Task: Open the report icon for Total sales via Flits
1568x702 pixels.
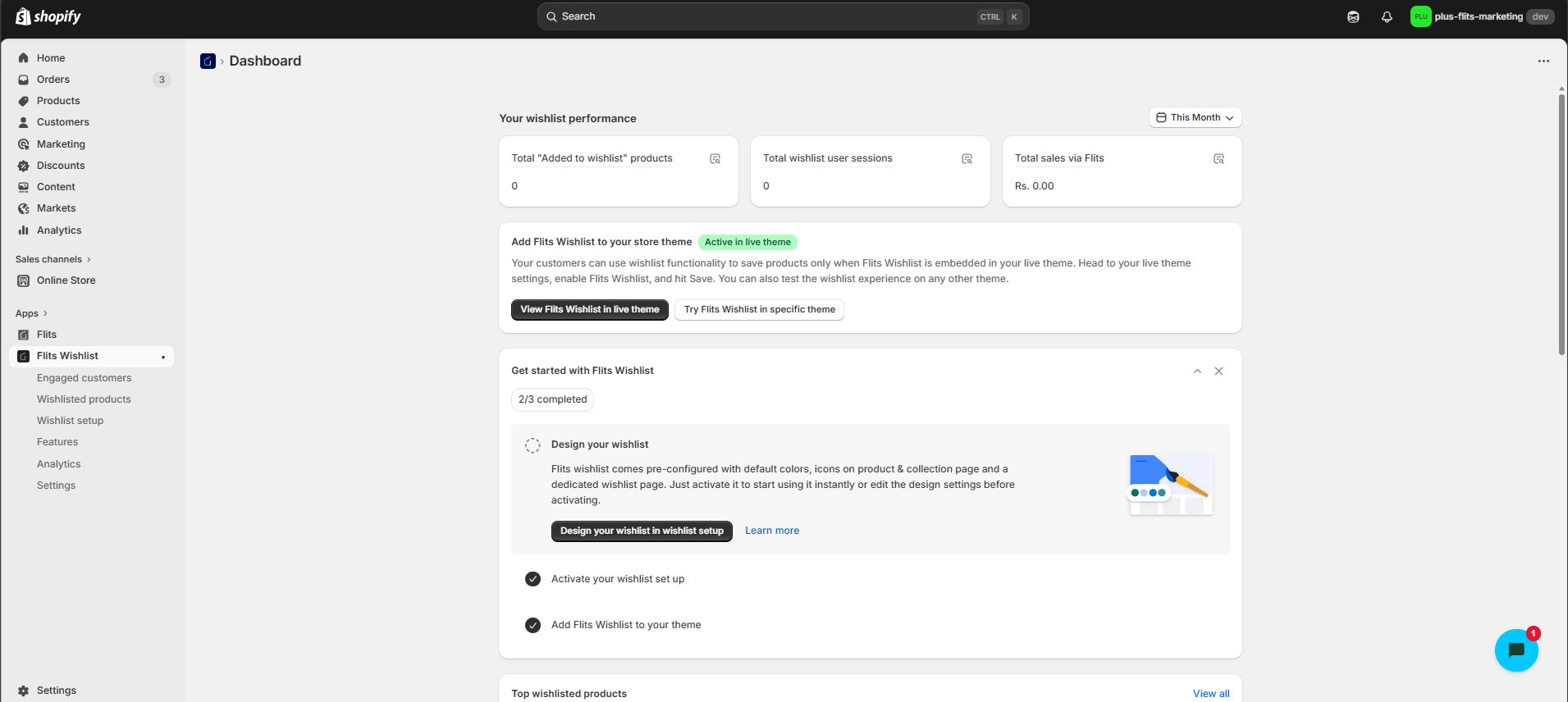Action: 1218,159
